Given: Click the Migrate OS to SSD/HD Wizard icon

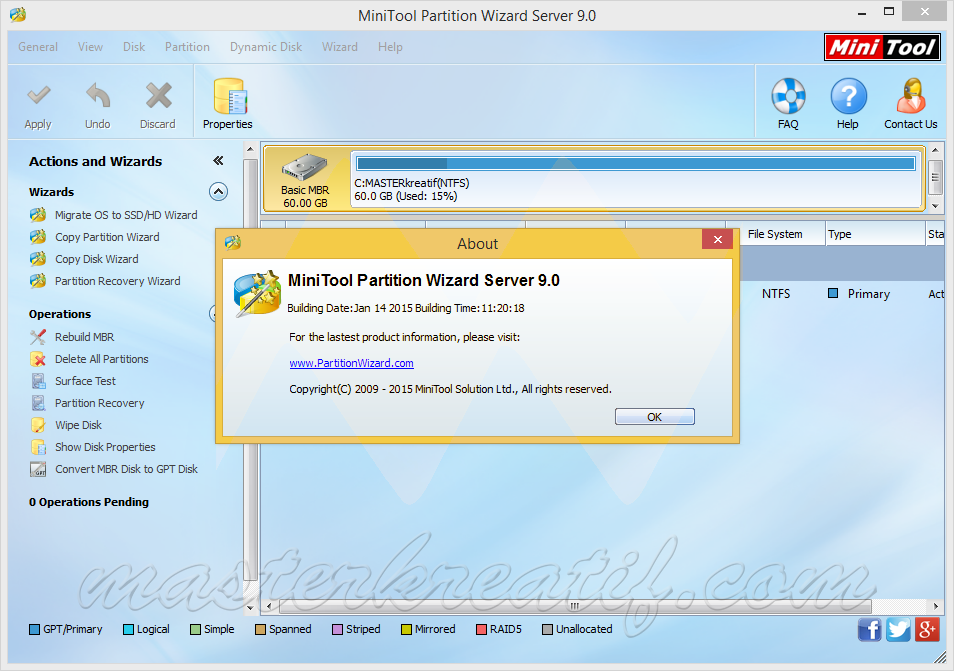Looking at the screenshot, I should pyautogui.click(x=38, y=215).
